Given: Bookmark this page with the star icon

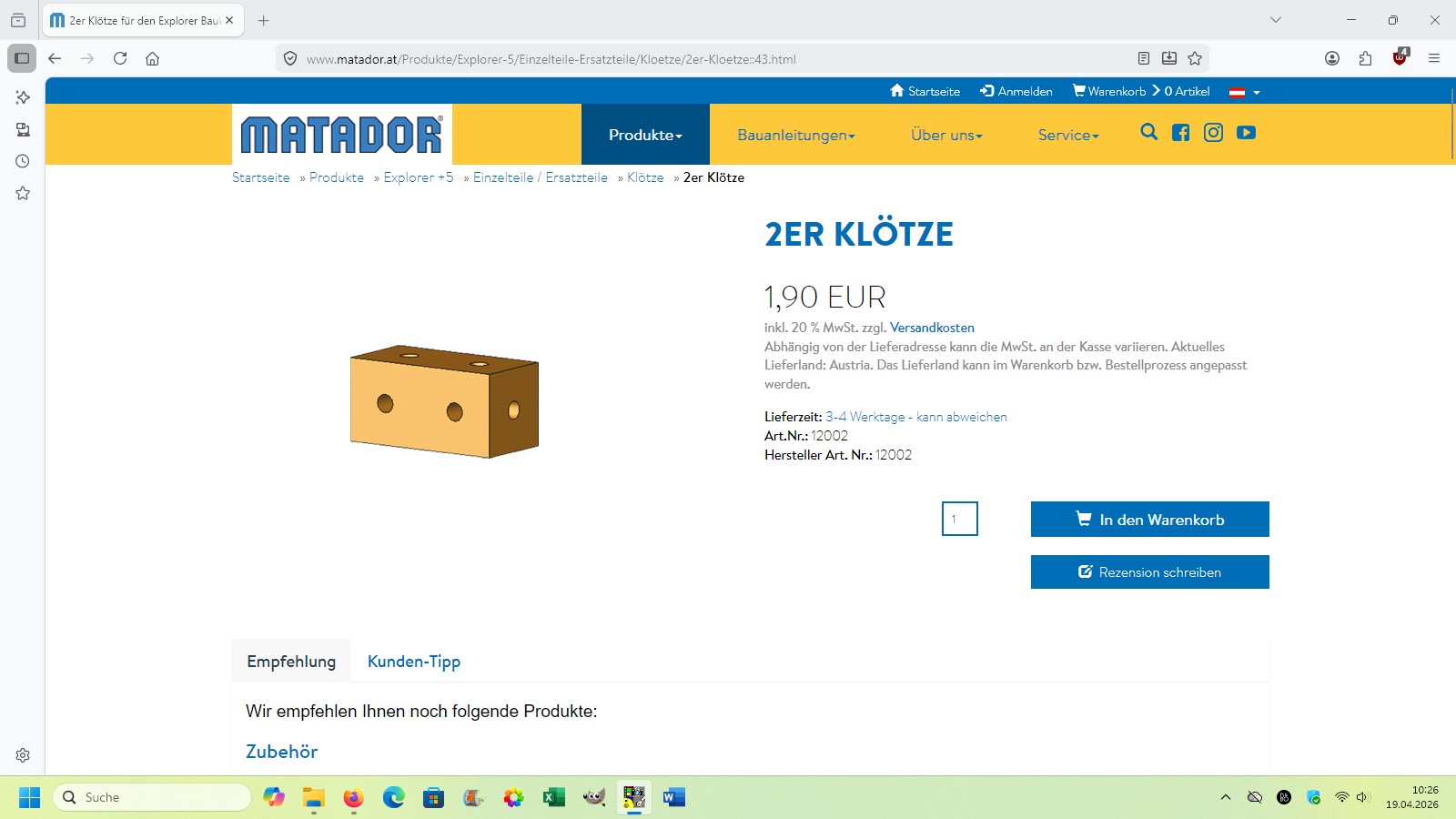Looking at the screenshot, I should click(1195, 58).
